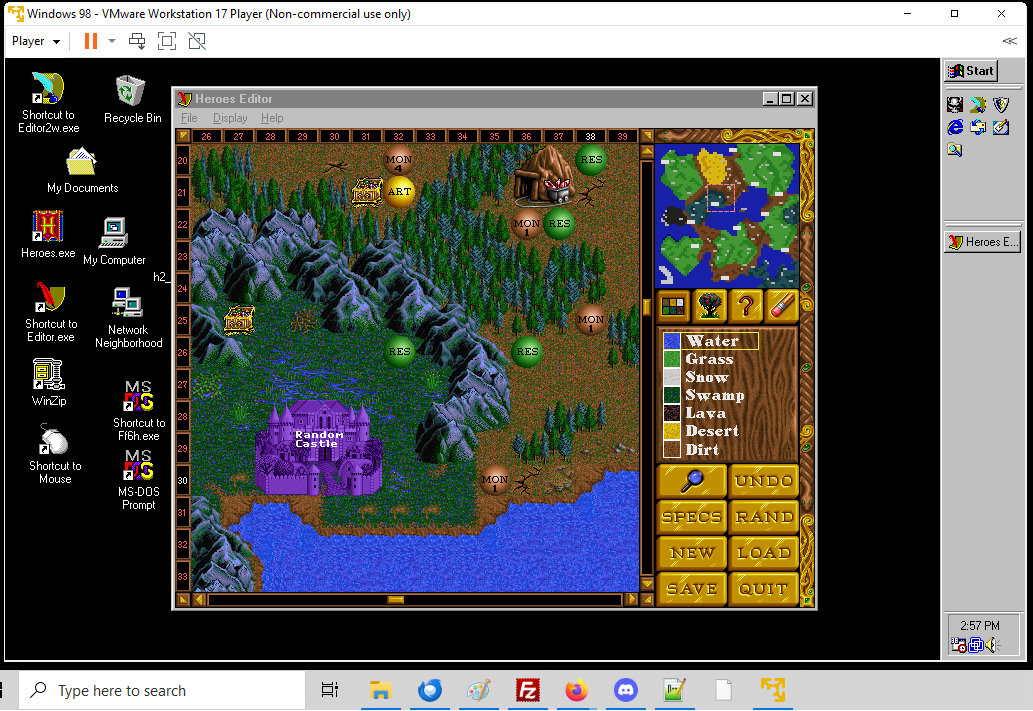This screenshot has height=711, width=1033.
Task: Expand the VMware power options arrow
Action: tap(112, 42)
